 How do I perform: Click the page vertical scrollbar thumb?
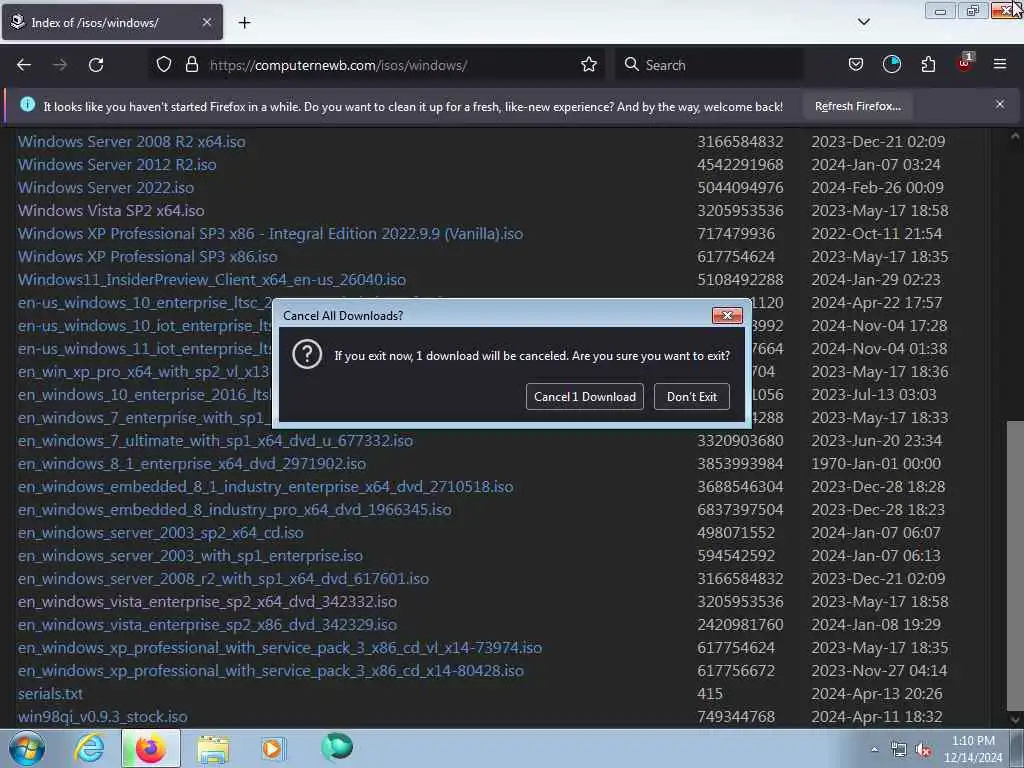(x=1015, y=564)
